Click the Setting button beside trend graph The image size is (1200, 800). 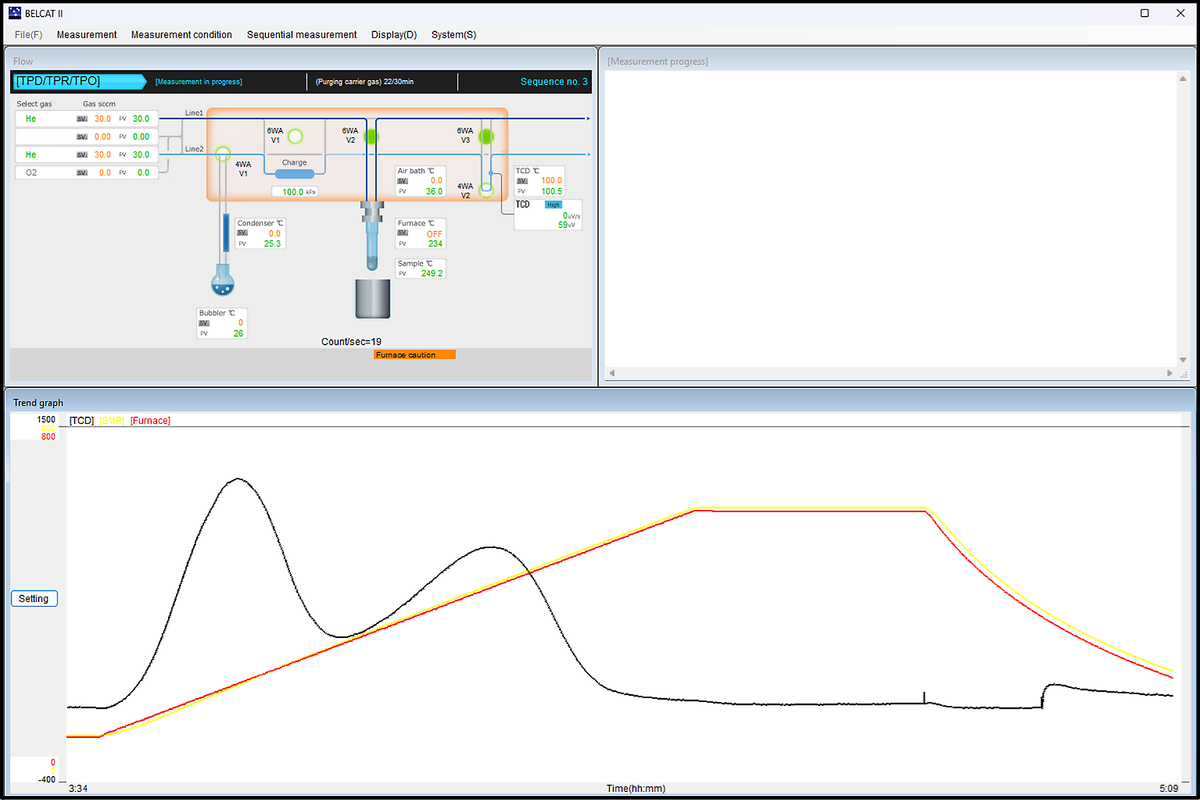[34, 599]
